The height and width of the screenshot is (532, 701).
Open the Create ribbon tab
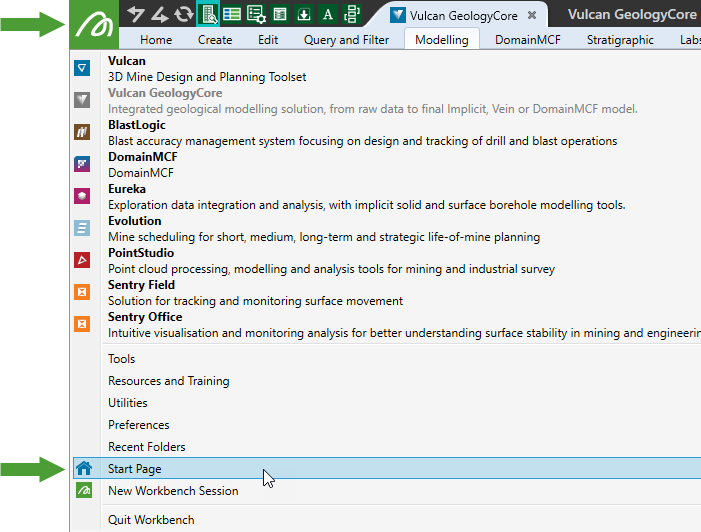(x=215, y=40)
